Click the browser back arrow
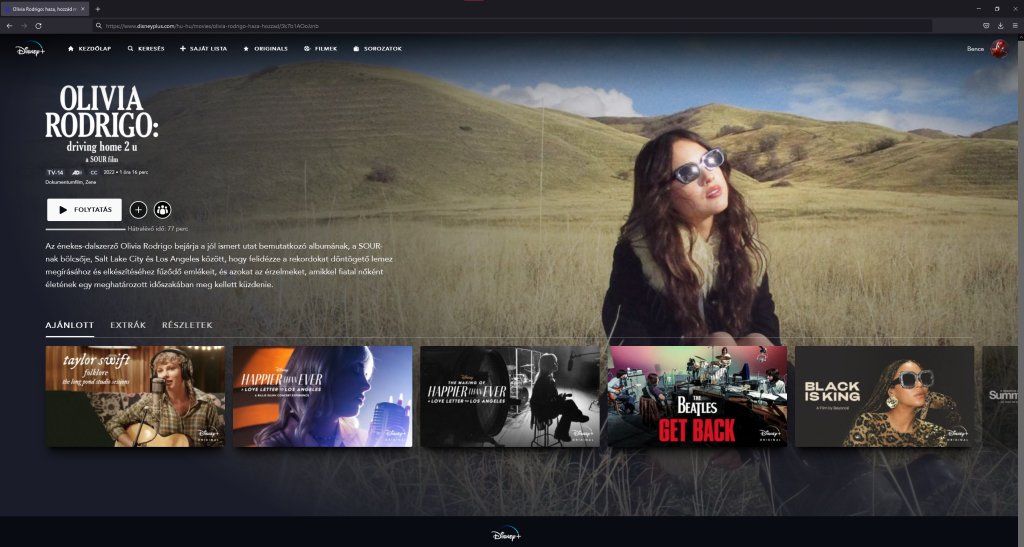Image resolution: width=1024 pixels, height=547 pixels. coord(9,26)
